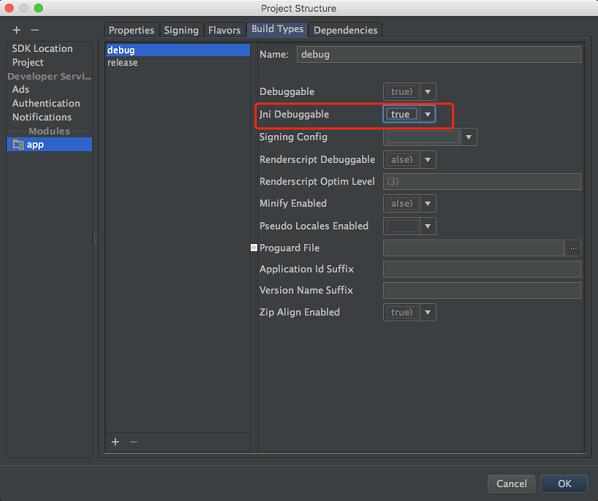Add a new module with the sidebar plus icon

pos(16,30)
